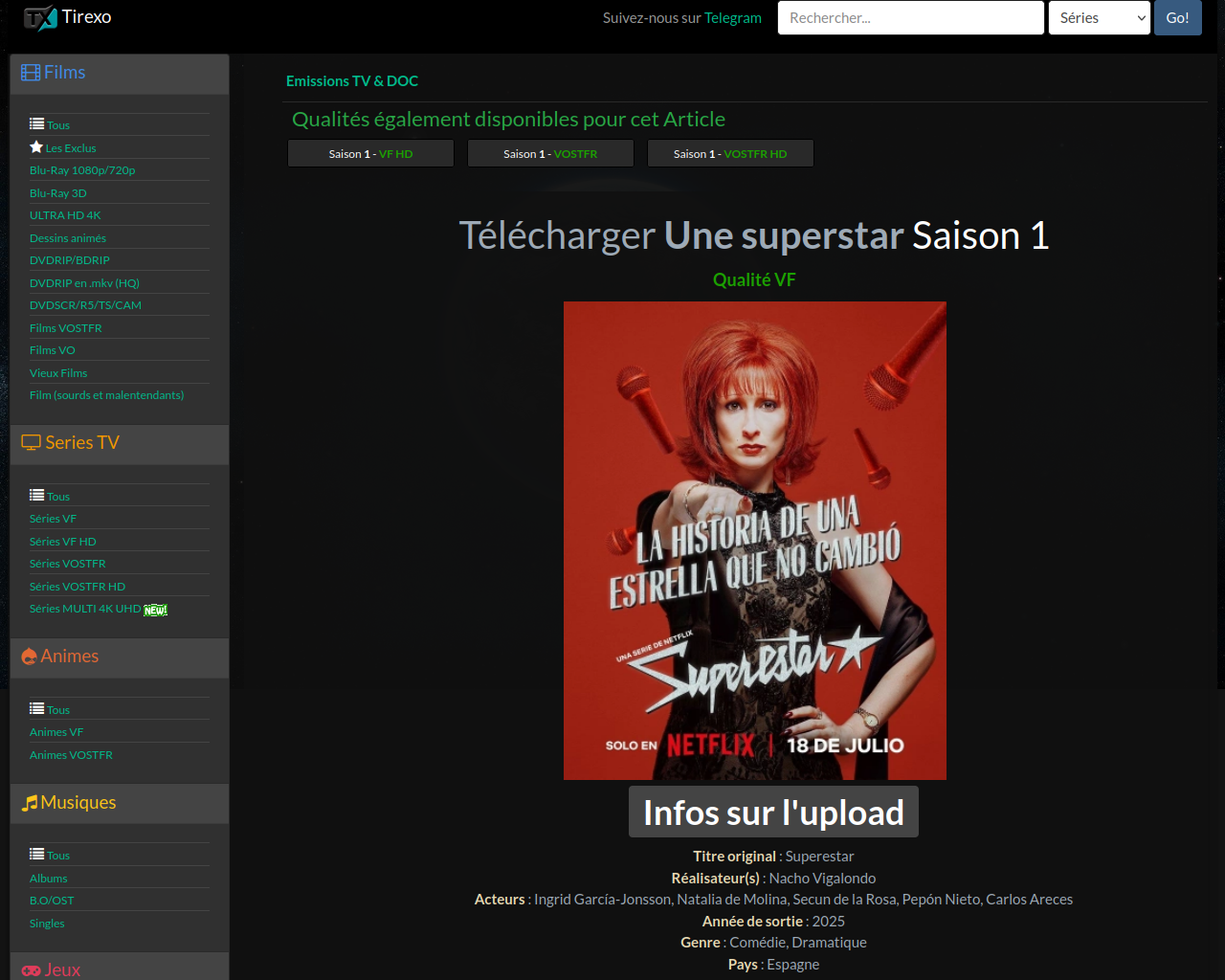Click the Musiques music note icon

(30, 803)
